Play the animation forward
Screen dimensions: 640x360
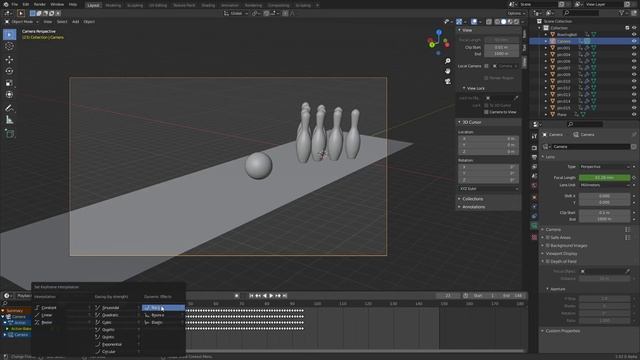(271, 296)
